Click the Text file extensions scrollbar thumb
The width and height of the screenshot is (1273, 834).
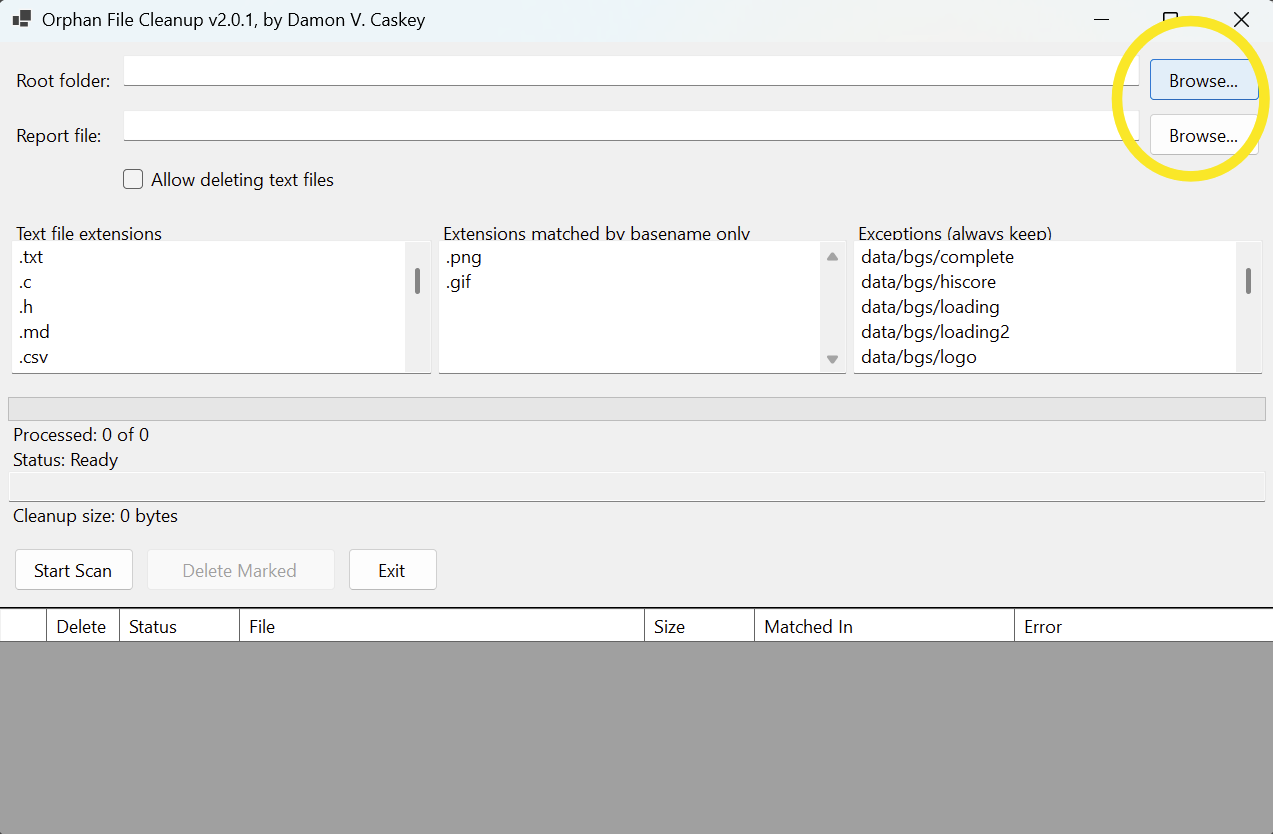[x=417, y=281]
